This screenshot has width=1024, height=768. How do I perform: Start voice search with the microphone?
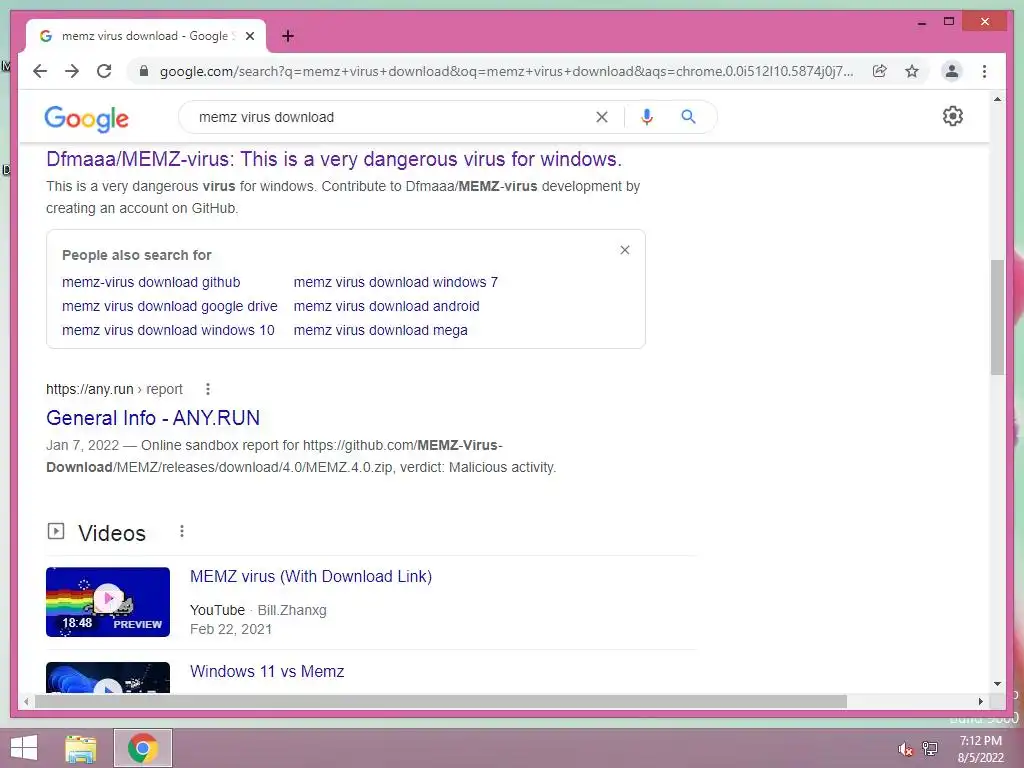[x=647, y=117]
